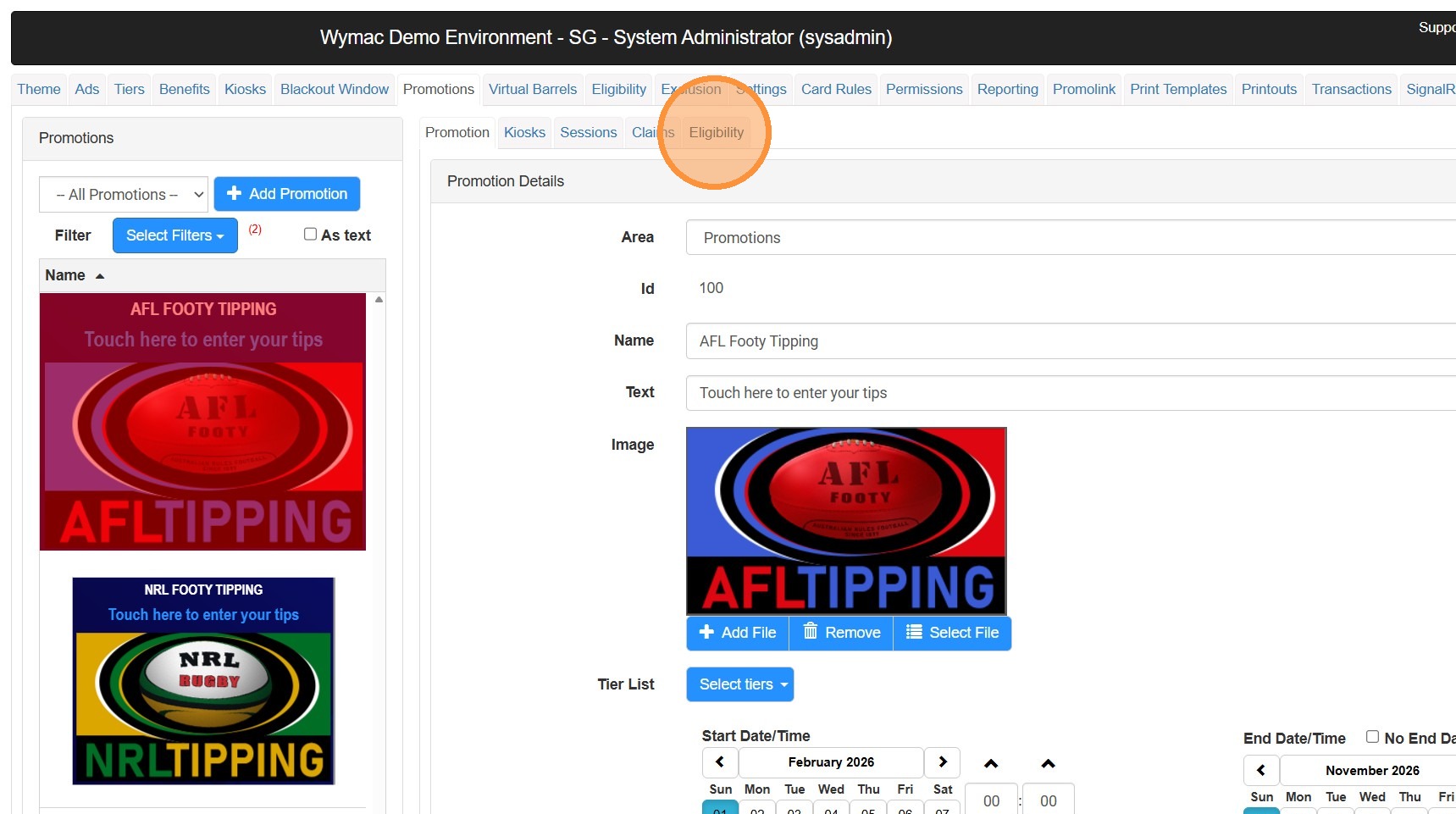Open the All Promotions dropdown
This screenshot has height=814, width=1456.
tap(124, 195)
